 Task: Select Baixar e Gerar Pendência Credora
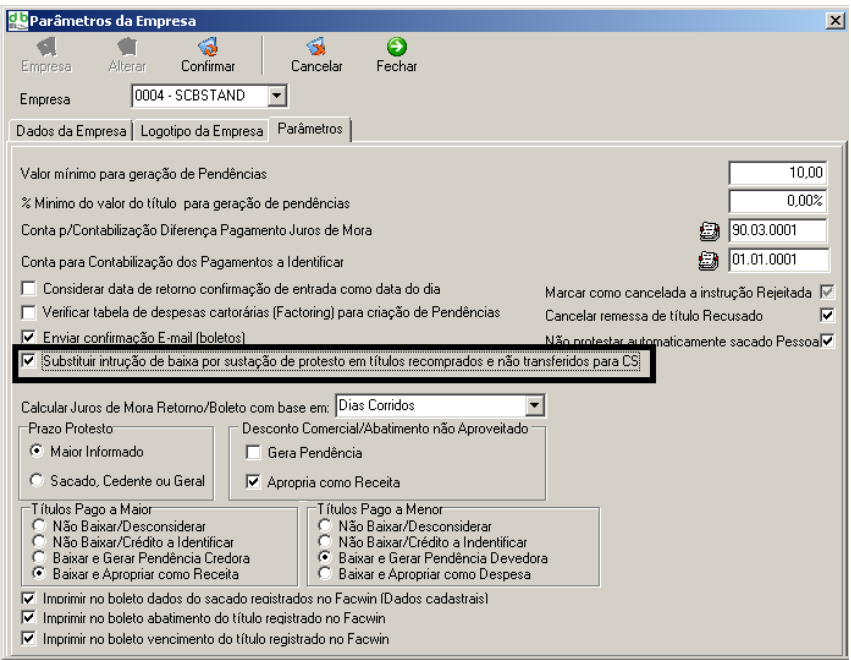coord(39,557)
